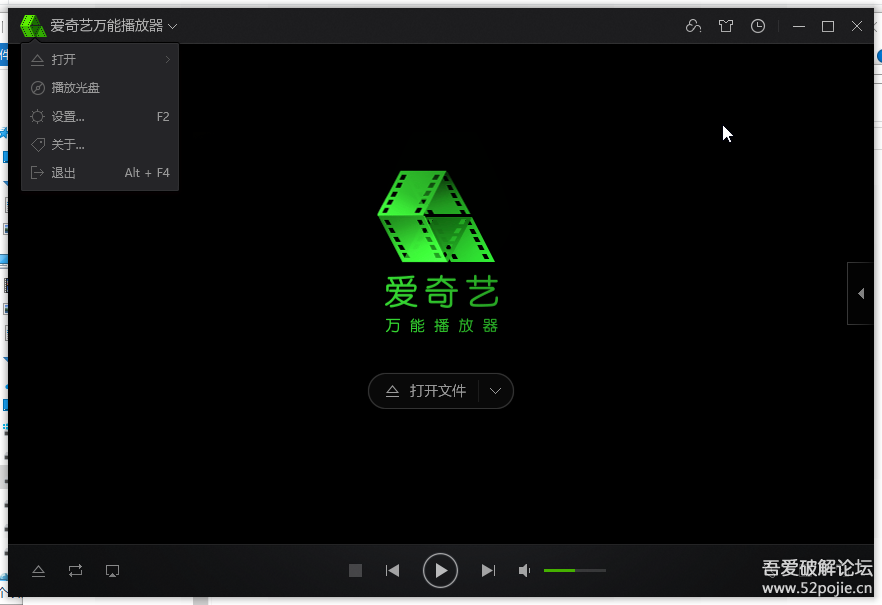
Task: Click the 打开文件 button
Action: (x=427, y=391)
